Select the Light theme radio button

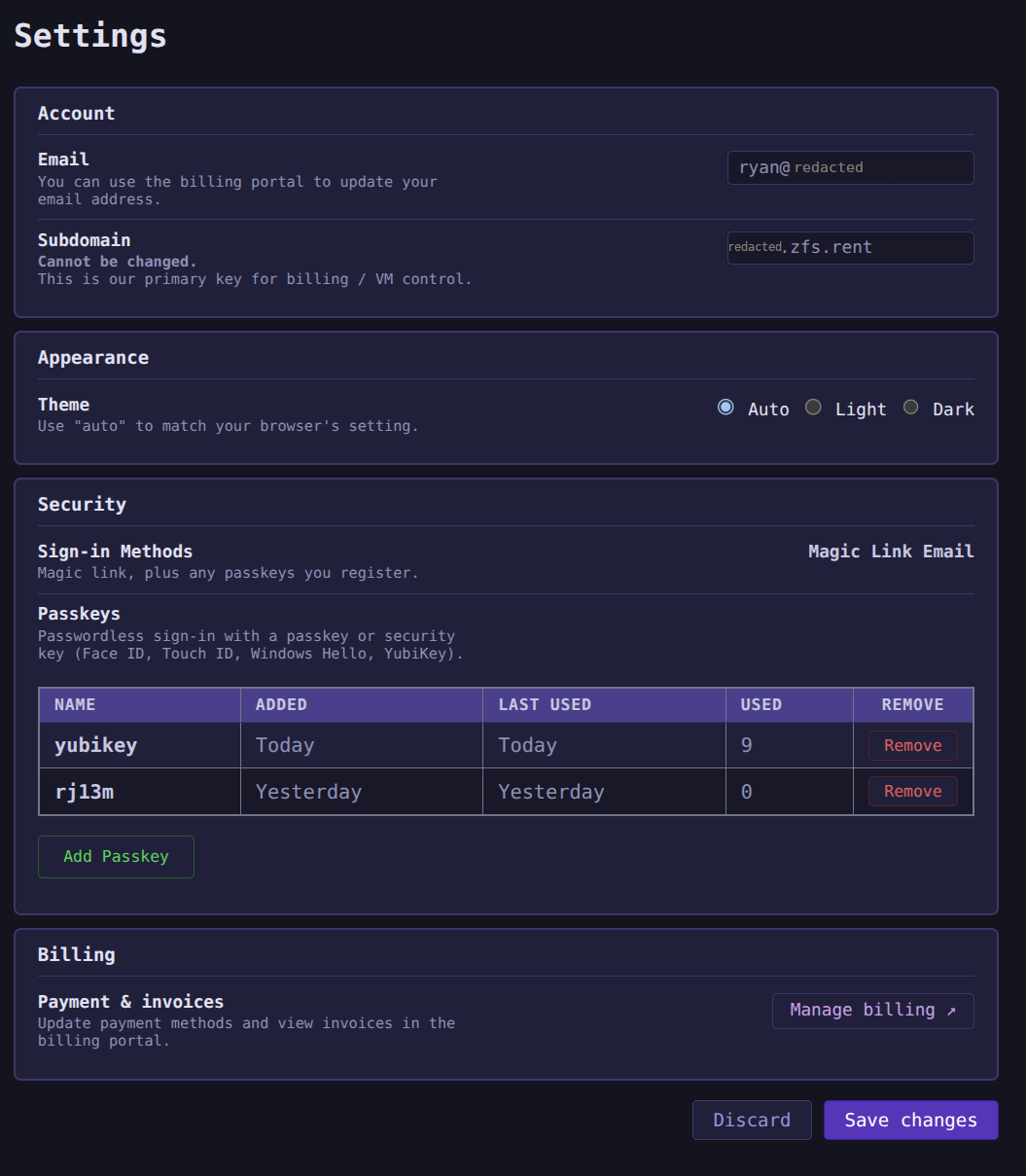coord(813,408)
